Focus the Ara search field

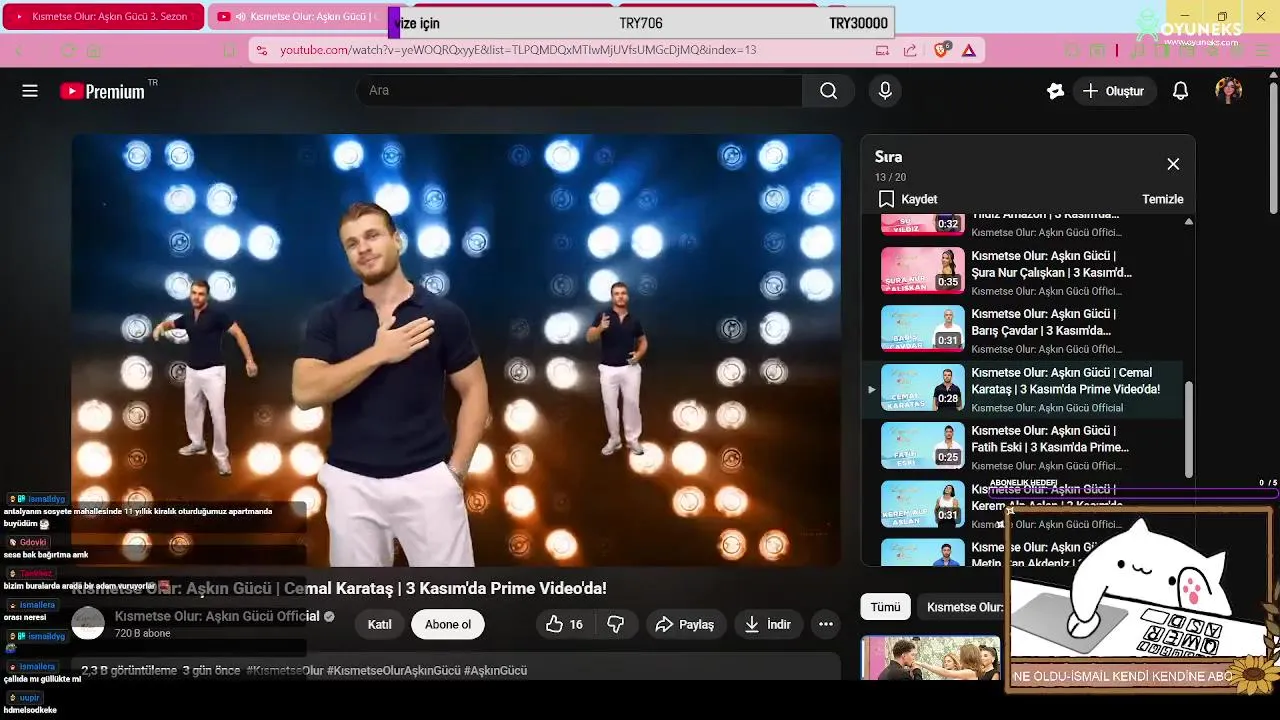(x=580, y=91)
